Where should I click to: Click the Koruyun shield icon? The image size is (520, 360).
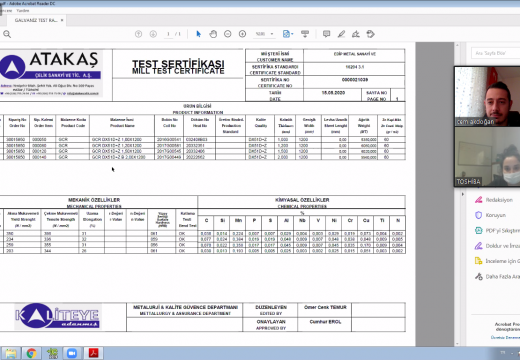click(478, 215)
